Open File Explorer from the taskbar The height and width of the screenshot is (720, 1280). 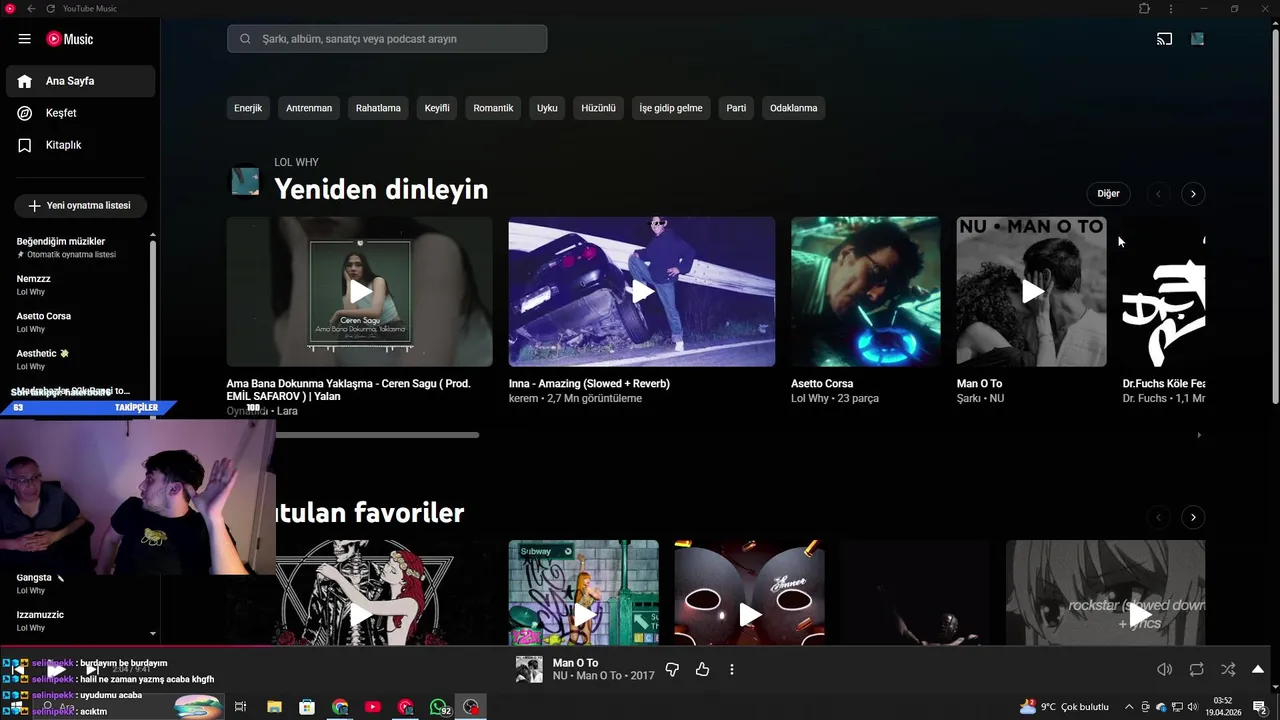tap(274, 707)
